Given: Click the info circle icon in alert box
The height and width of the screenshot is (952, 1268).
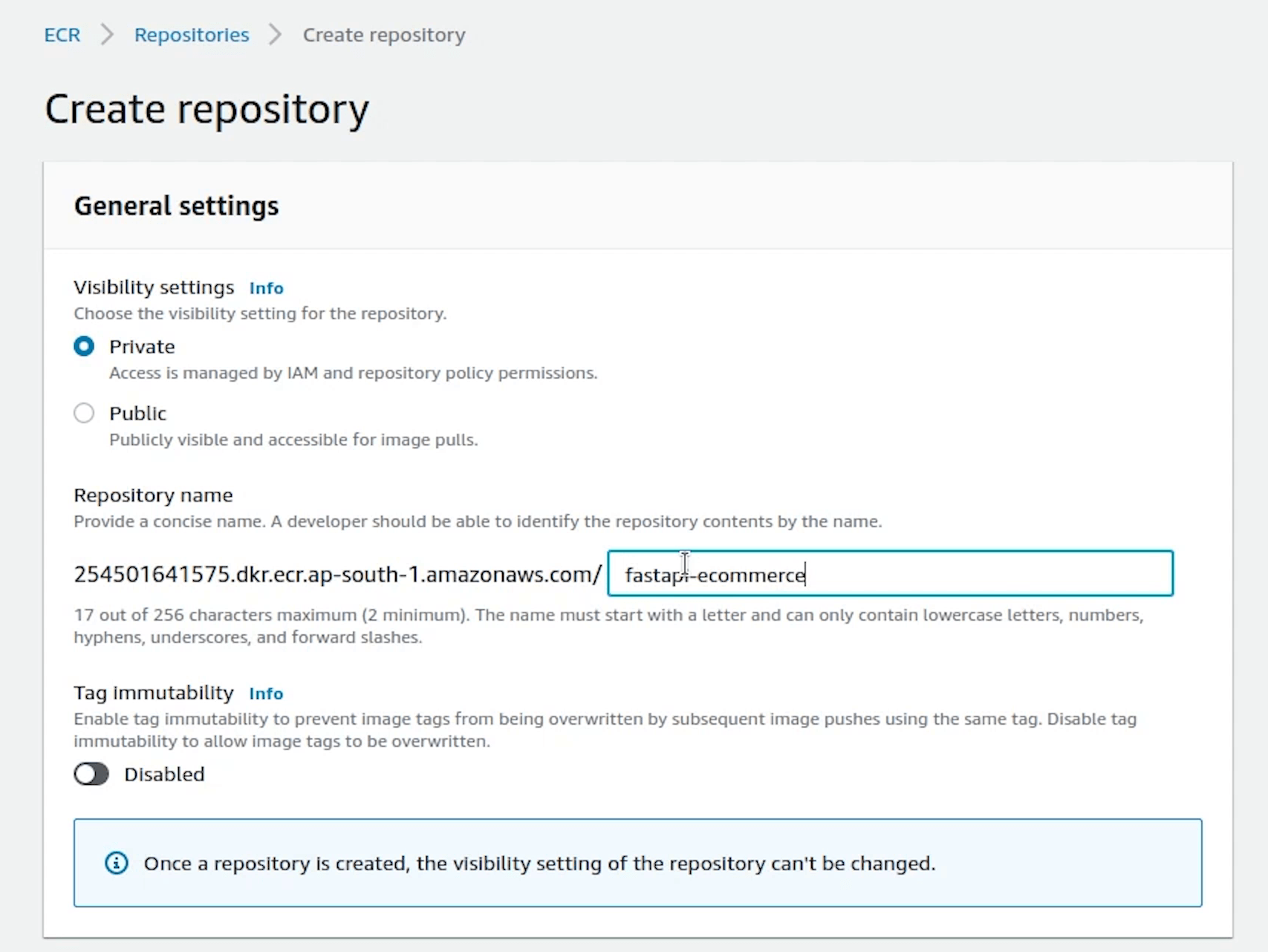Looking at the screenshot, I should point(117,863).
